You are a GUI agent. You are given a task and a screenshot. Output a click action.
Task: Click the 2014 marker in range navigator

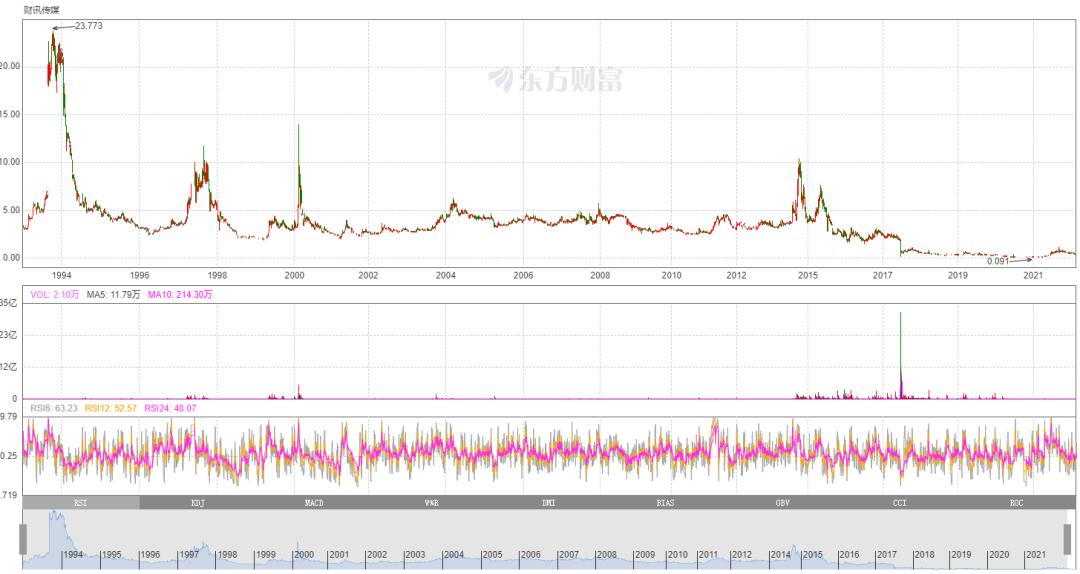pos(780,554)
